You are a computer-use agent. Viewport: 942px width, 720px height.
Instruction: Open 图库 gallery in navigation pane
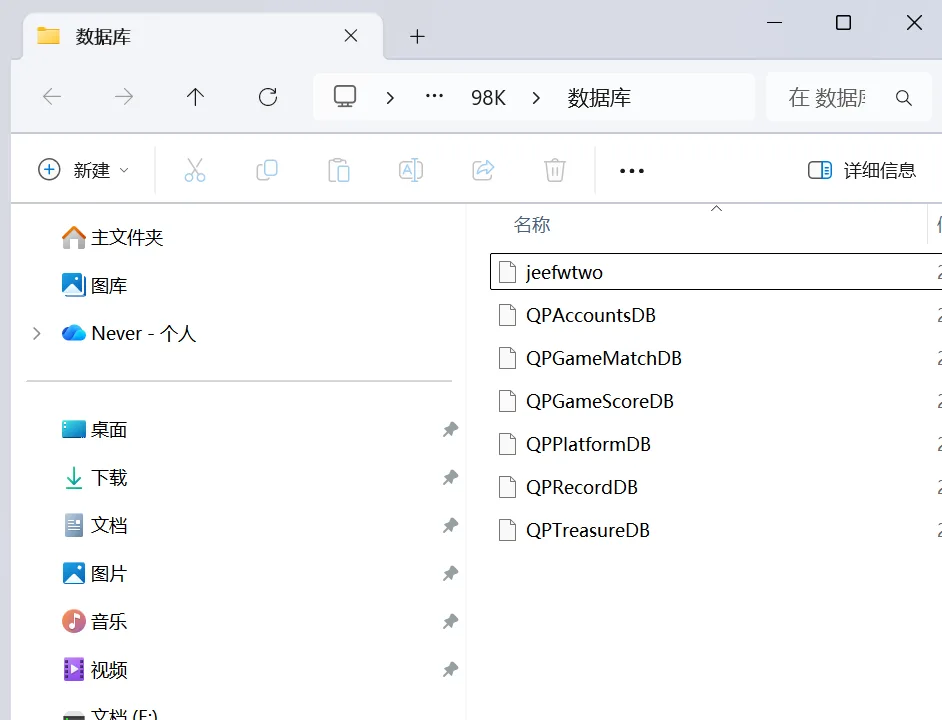(94, 285)
